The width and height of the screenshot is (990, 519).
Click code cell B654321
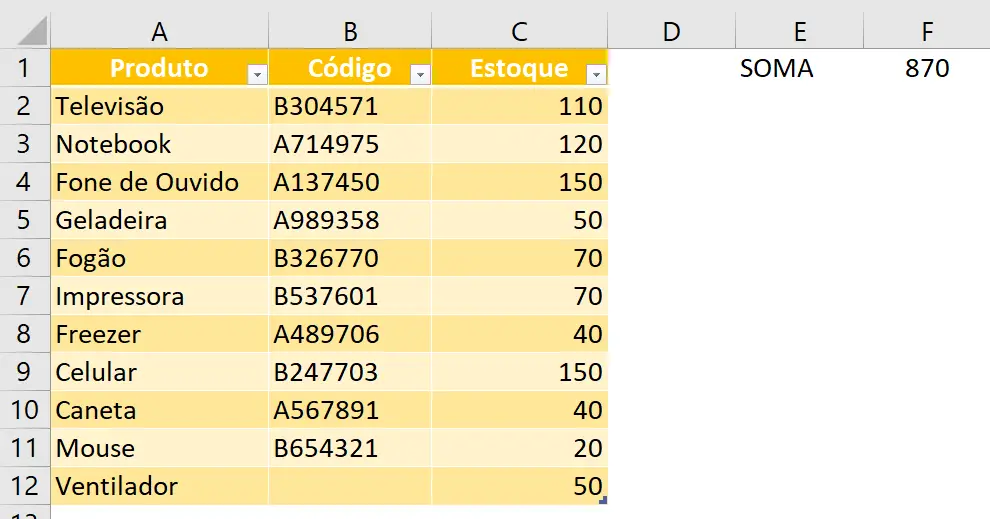click(350, 448)
